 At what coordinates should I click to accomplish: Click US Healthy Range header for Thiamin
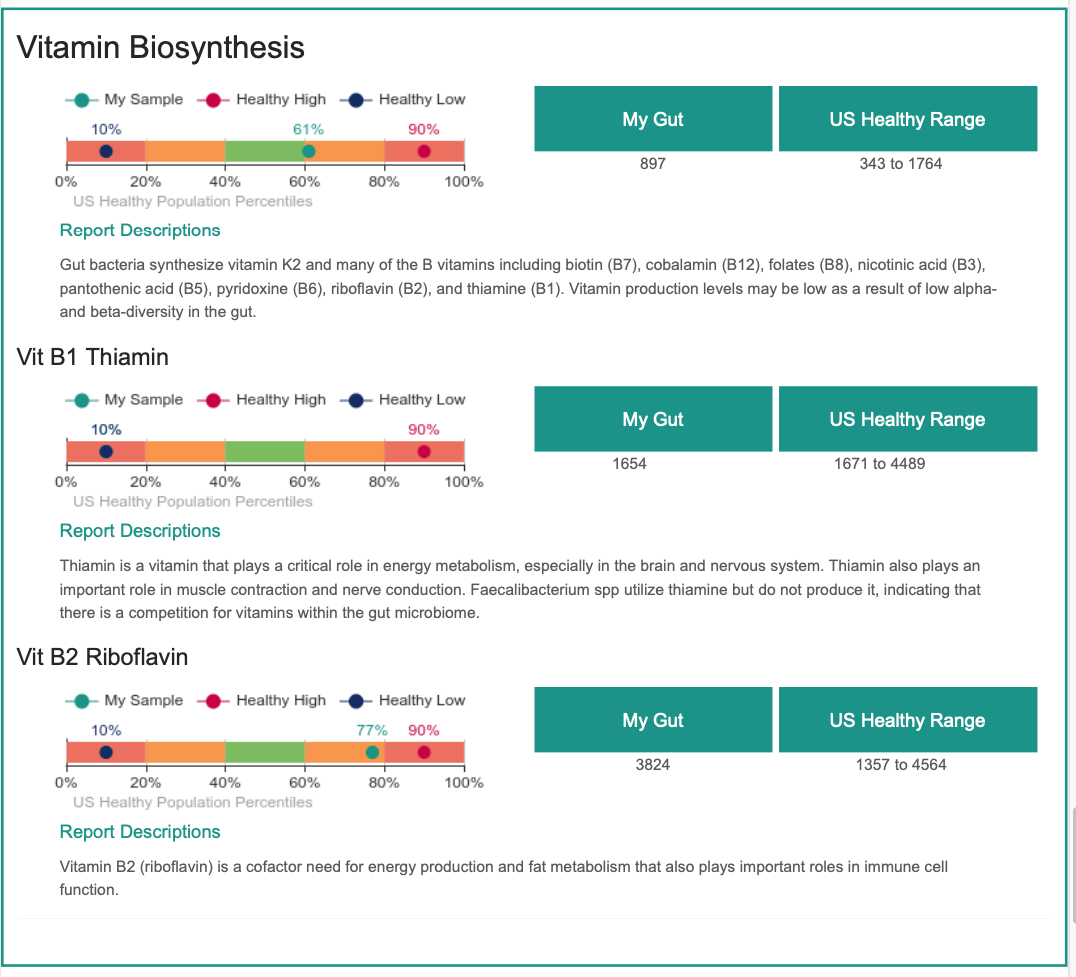pyautogui.click(x=908, y=419)
